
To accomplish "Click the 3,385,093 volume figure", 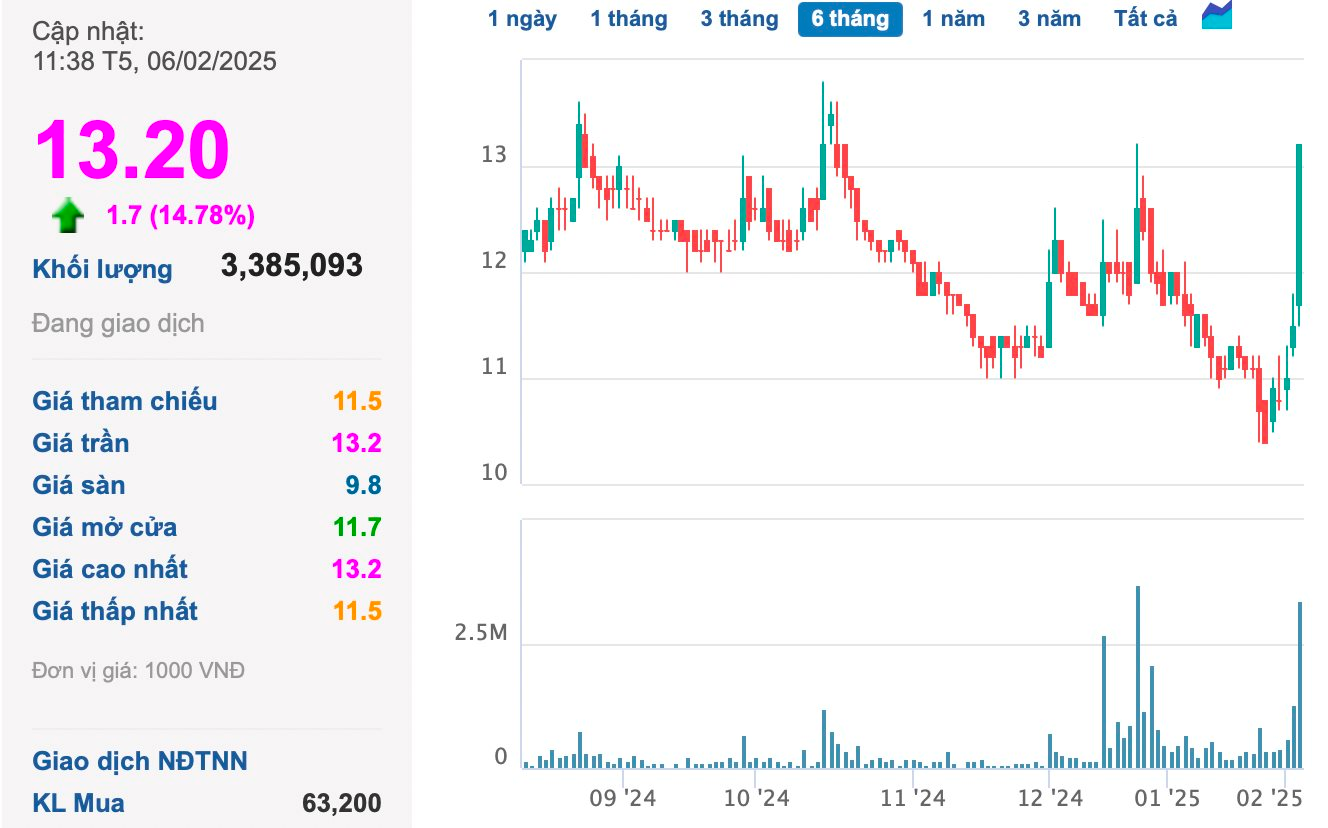I will [292, 266].
